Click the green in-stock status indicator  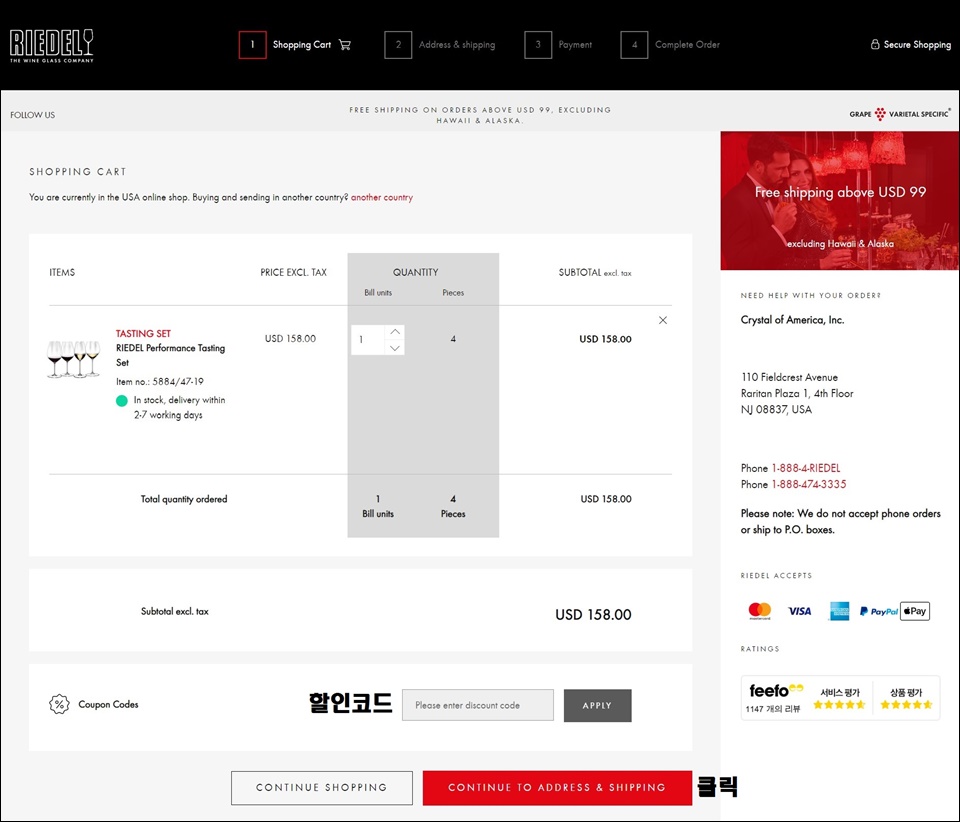122,401
